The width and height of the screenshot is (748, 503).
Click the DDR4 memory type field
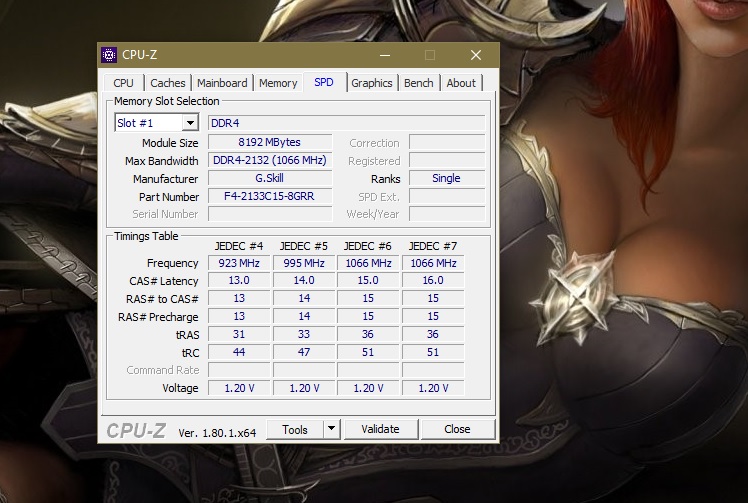click(347, 123)
